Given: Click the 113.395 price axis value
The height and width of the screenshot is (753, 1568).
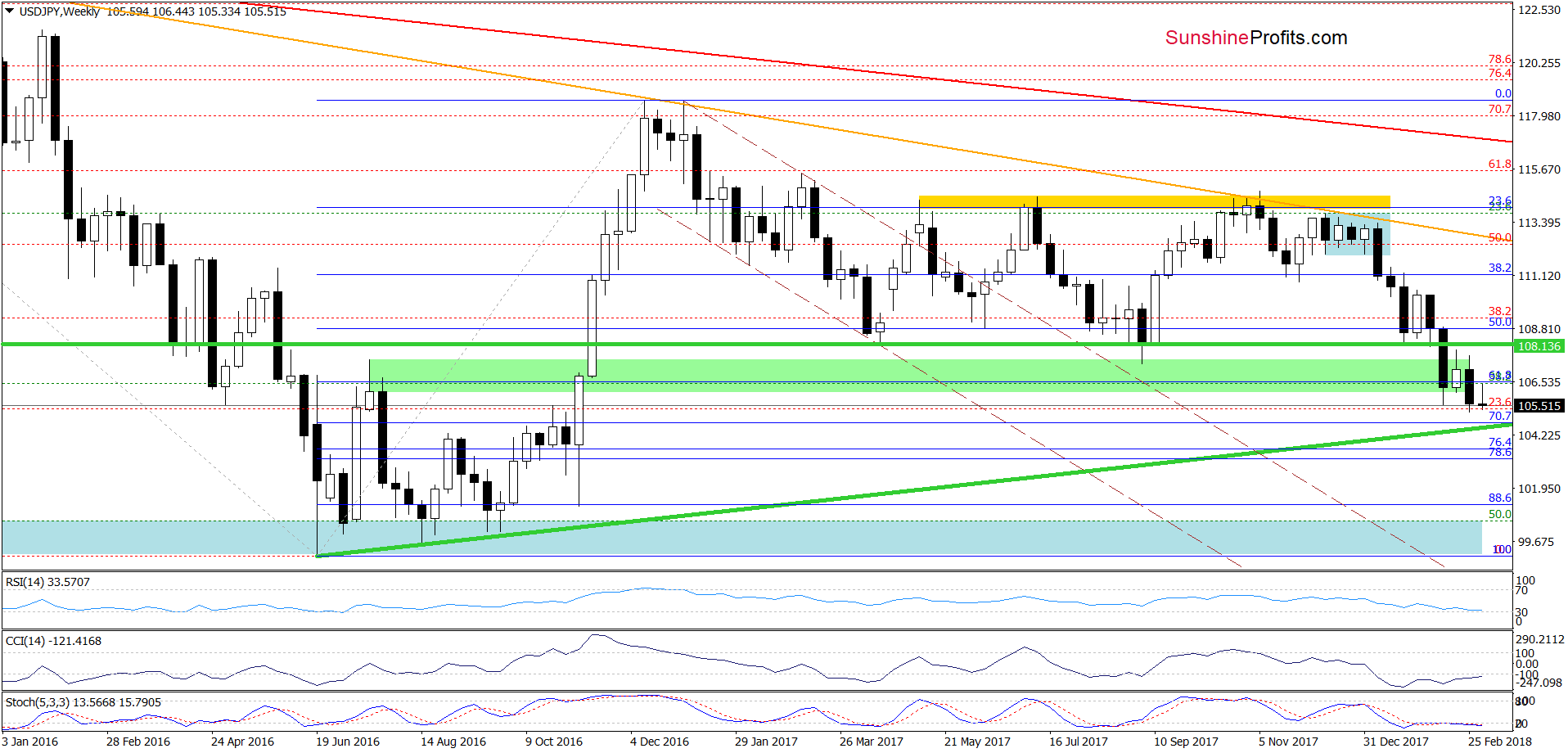Looking at the screenshot, I should [x=1539, y=223].
